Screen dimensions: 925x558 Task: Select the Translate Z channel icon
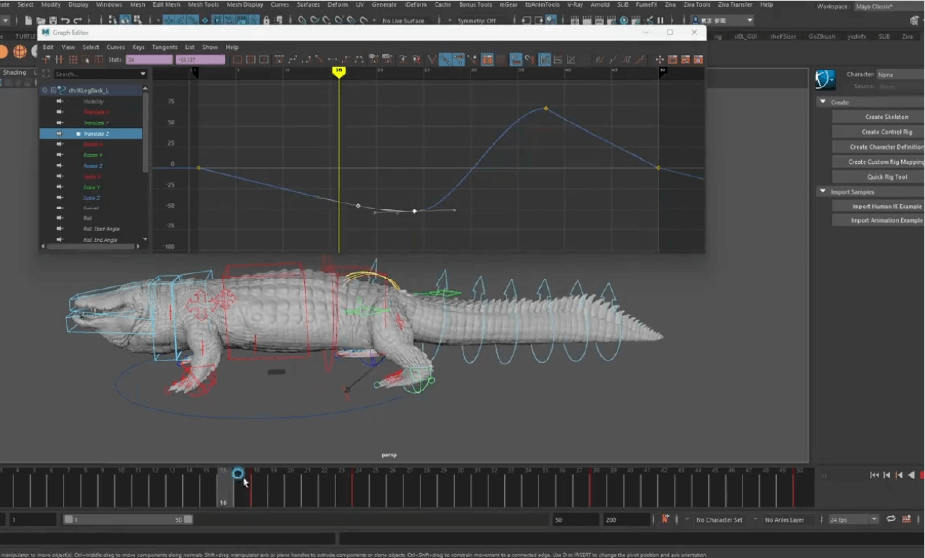click(x=60, y=133)
